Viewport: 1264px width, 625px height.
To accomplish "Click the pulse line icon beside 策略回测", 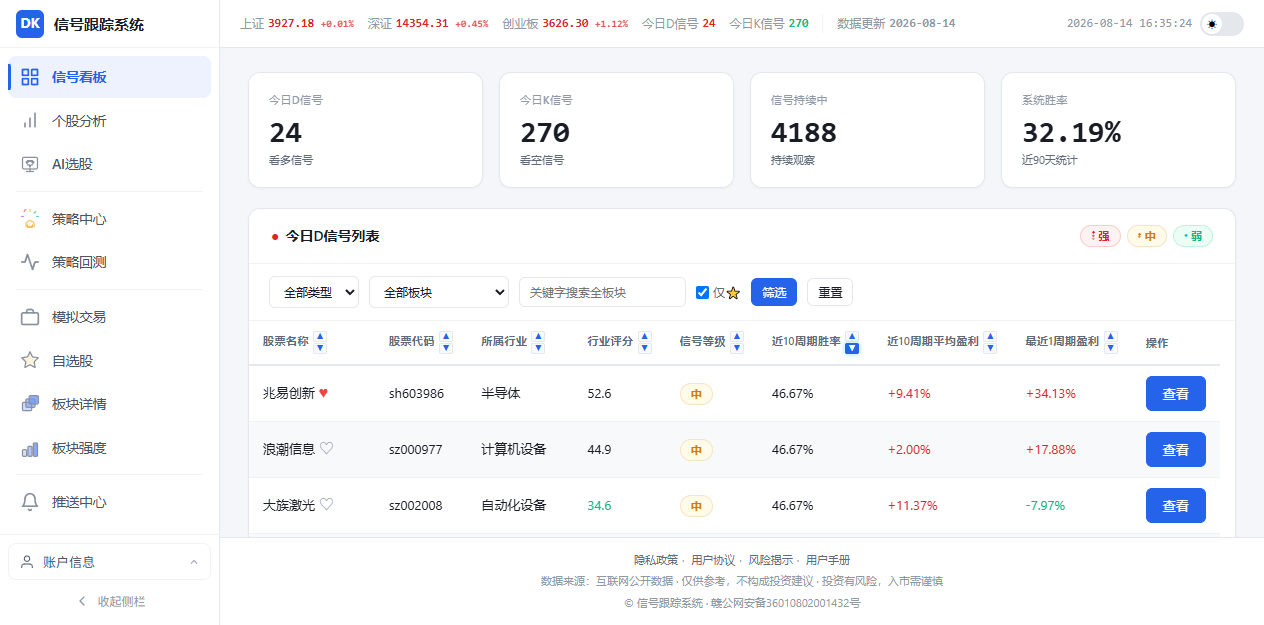I will (x=30, y=262).
